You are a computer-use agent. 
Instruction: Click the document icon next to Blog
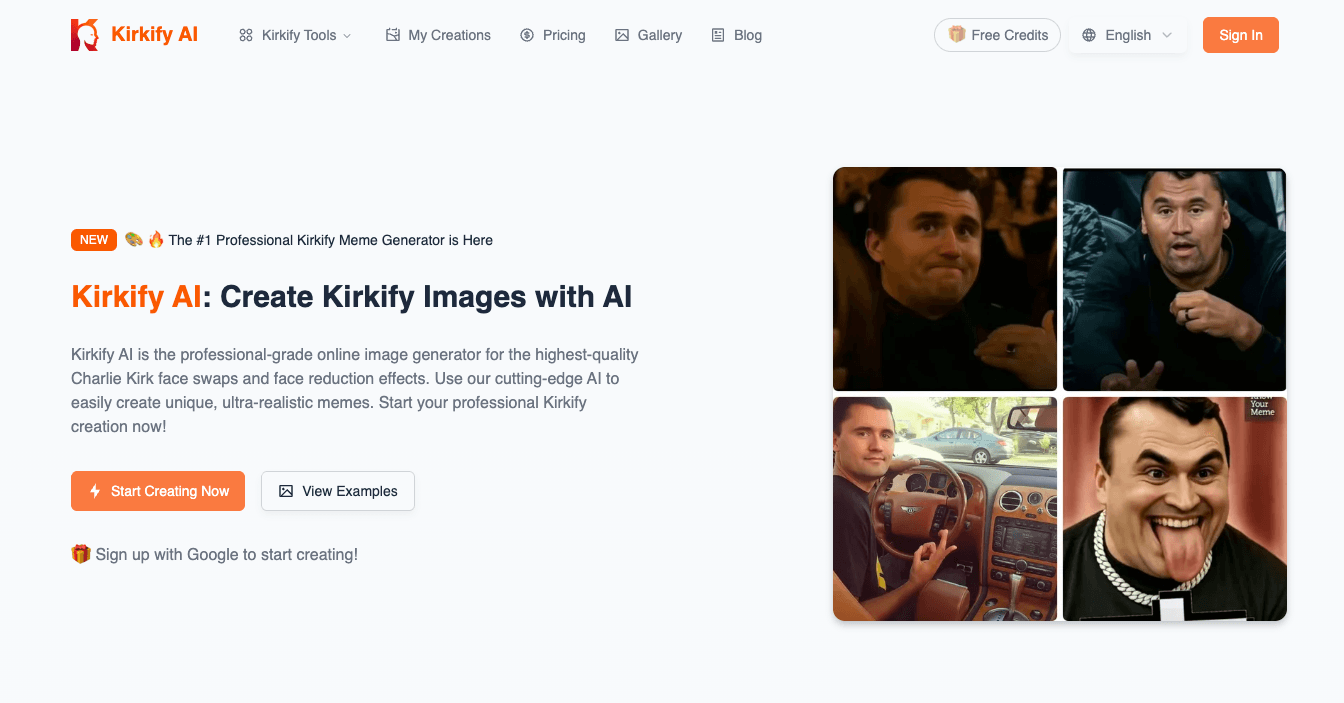tap(718, 35)
